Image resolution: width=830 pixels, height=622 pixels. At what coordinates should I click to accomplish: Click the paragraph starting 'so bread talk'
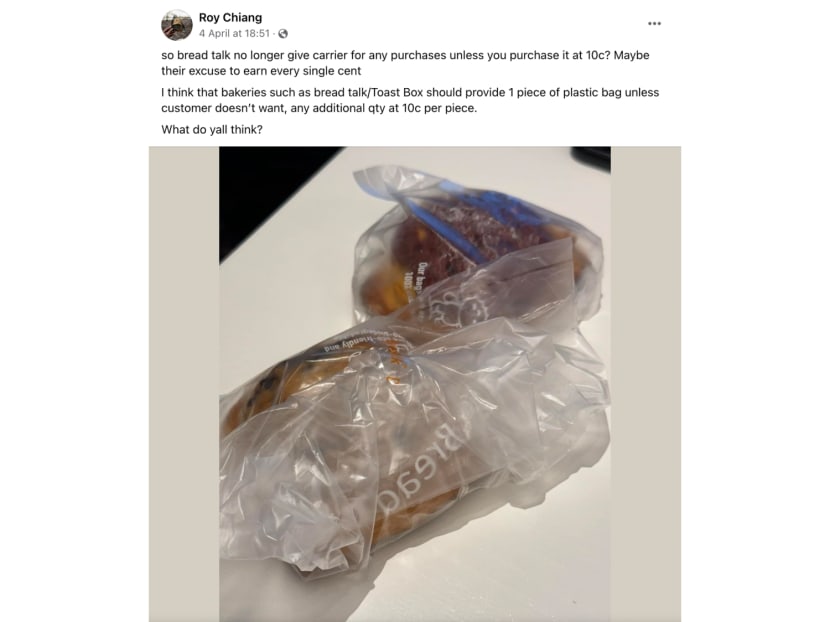coord(405,63)
